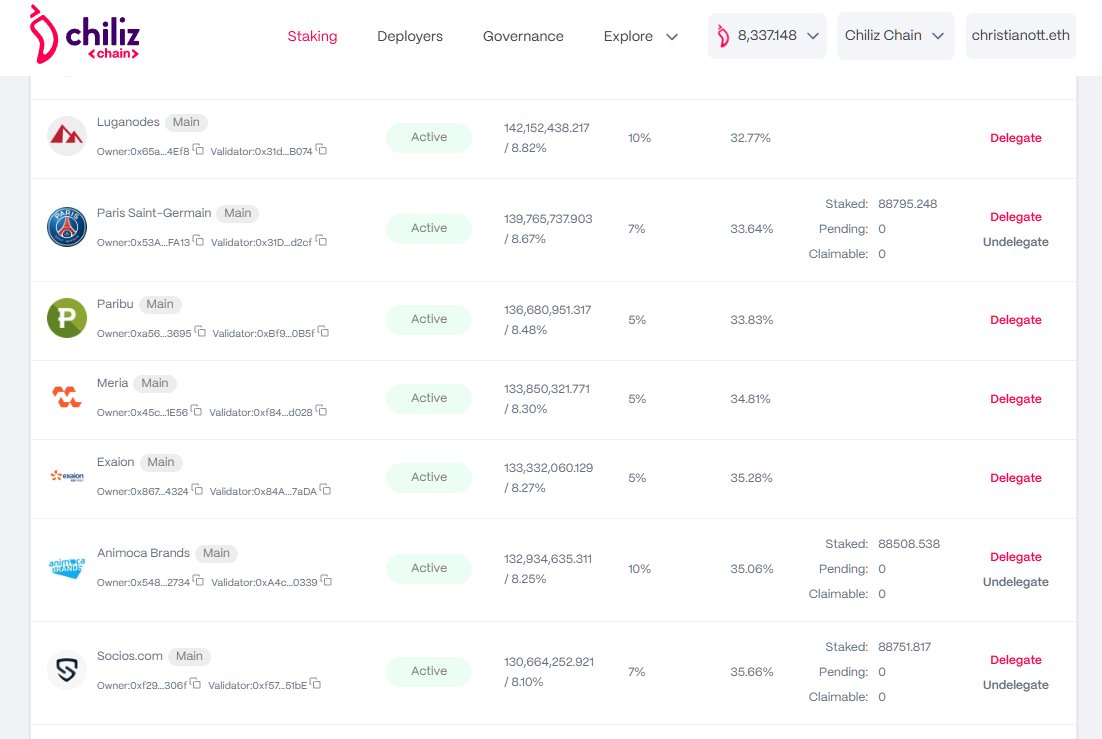The image size is (1102, 739).
Task: Click the Exaion validator logo
Action: 67,476
